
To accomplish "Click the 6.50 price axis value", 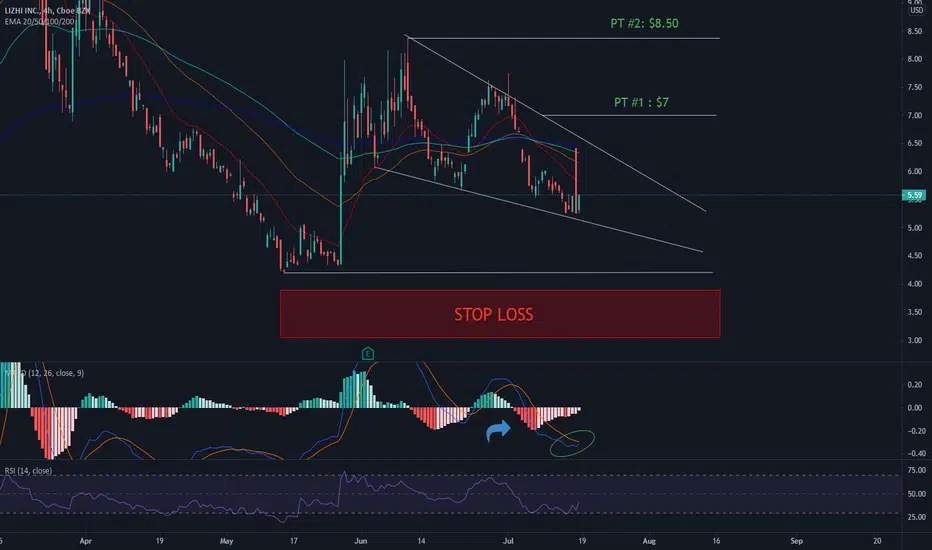I will (x=915, y=143).
